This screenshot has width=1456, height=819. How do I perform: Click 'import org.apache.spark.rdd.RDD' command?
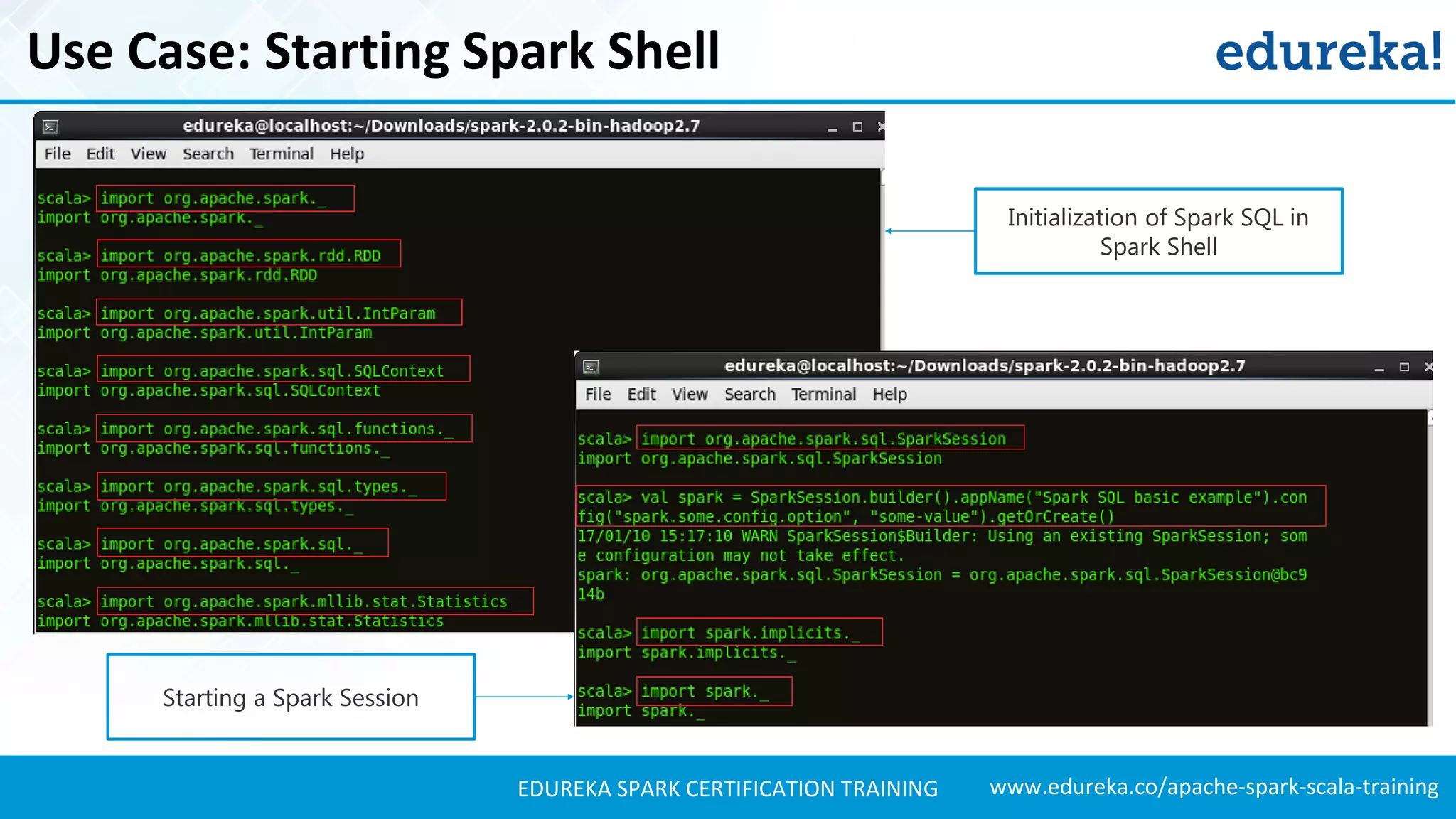click(249, 255)
